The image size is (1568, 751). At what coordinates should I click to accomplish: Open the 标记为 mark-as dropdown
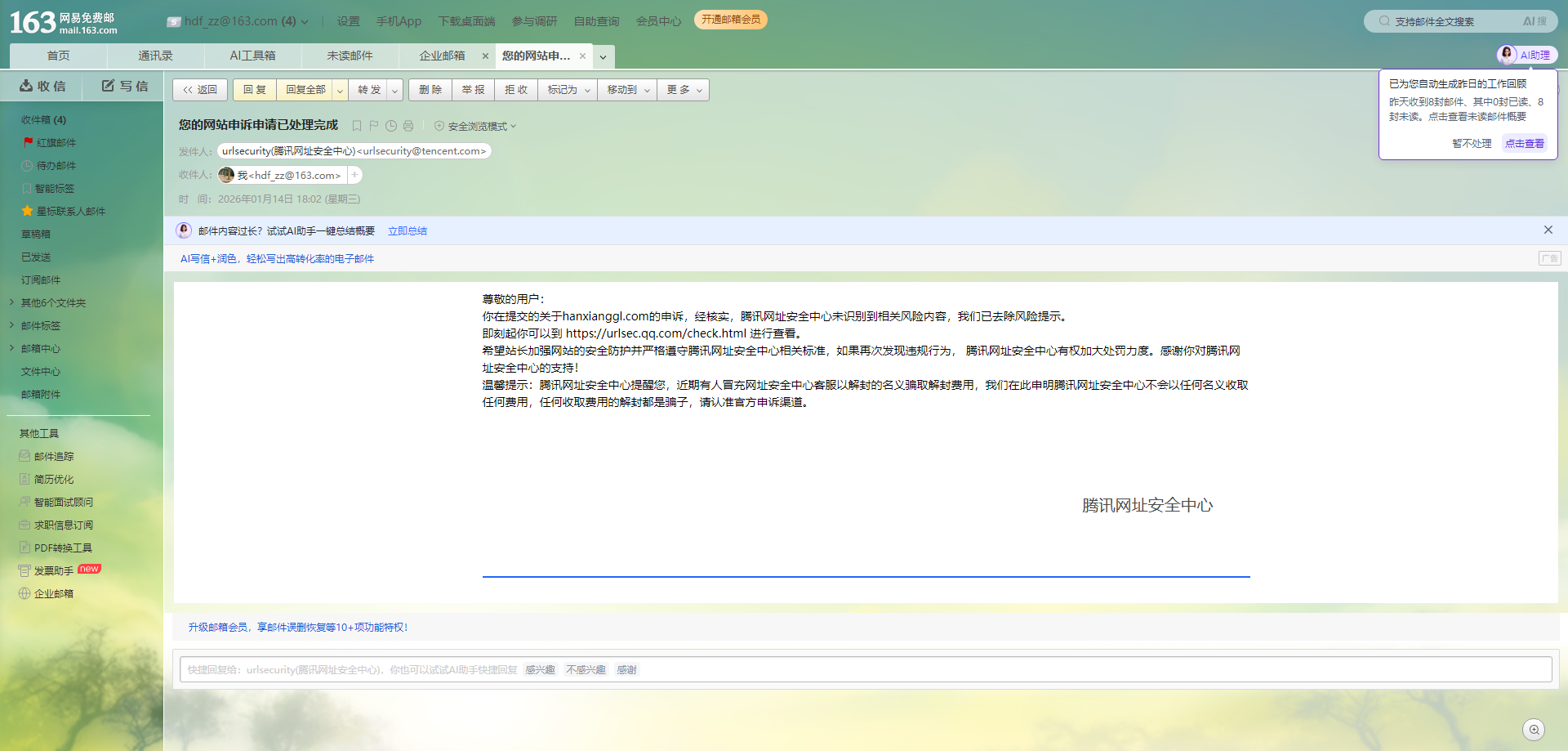pos(568,90)
